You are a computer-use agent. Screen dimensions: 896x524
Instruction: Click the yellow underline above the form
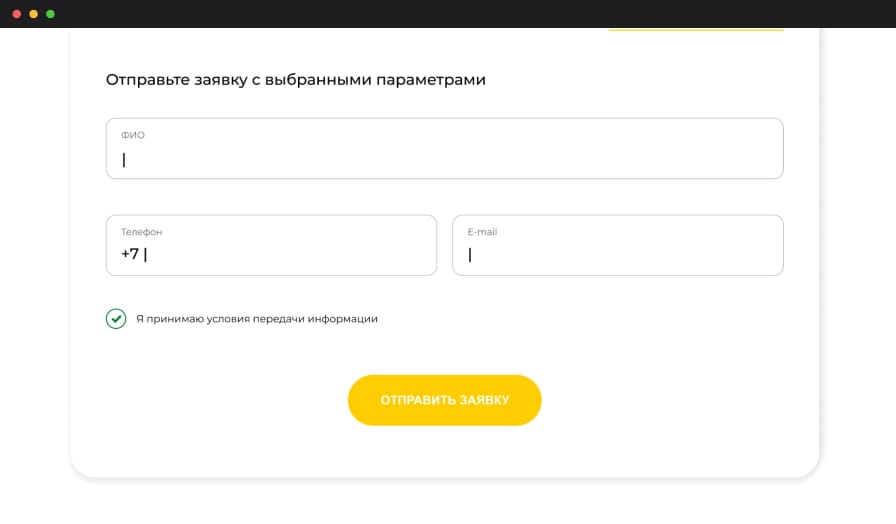695,30
